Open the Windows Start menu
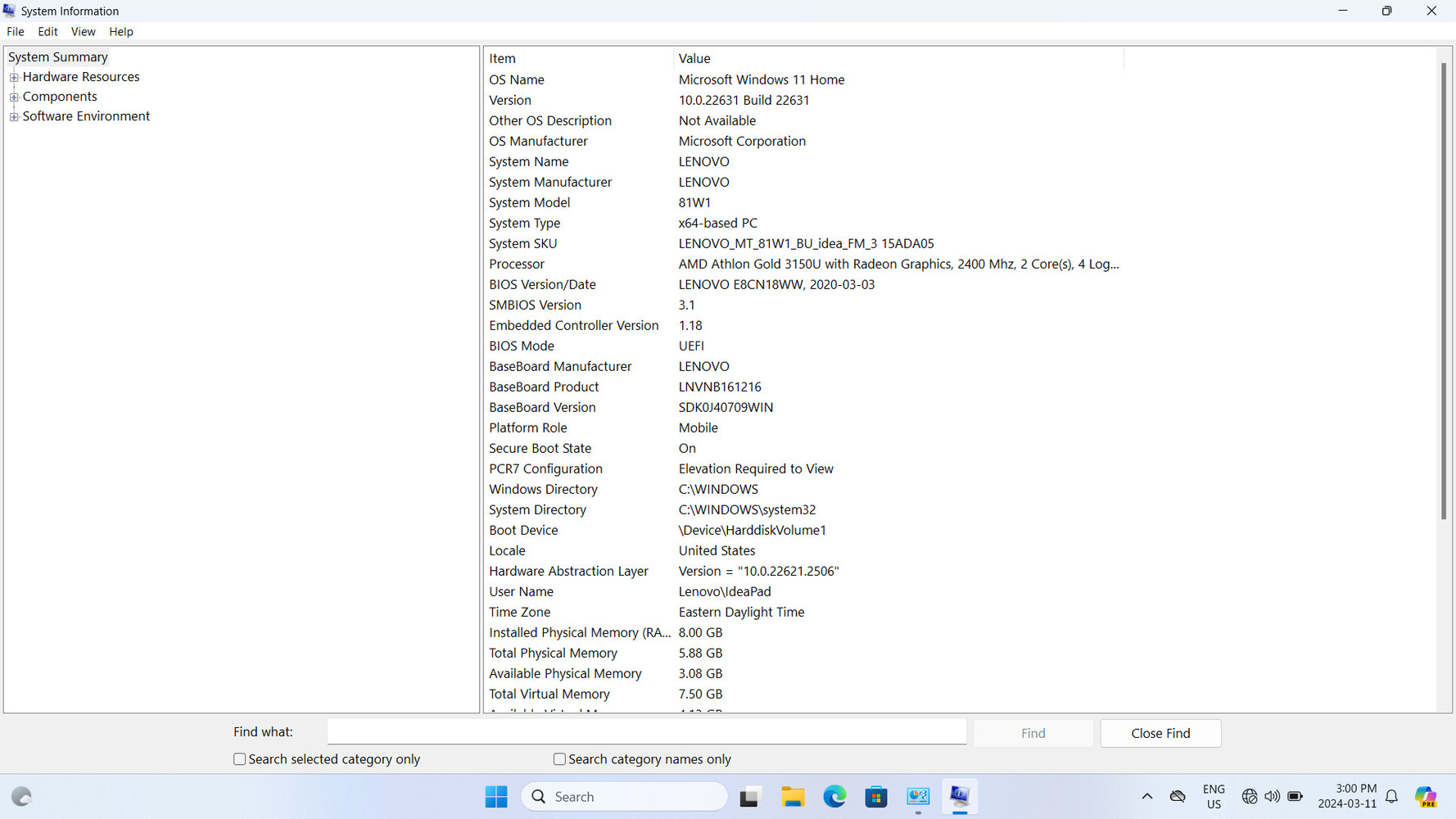 tap(496, 796)
